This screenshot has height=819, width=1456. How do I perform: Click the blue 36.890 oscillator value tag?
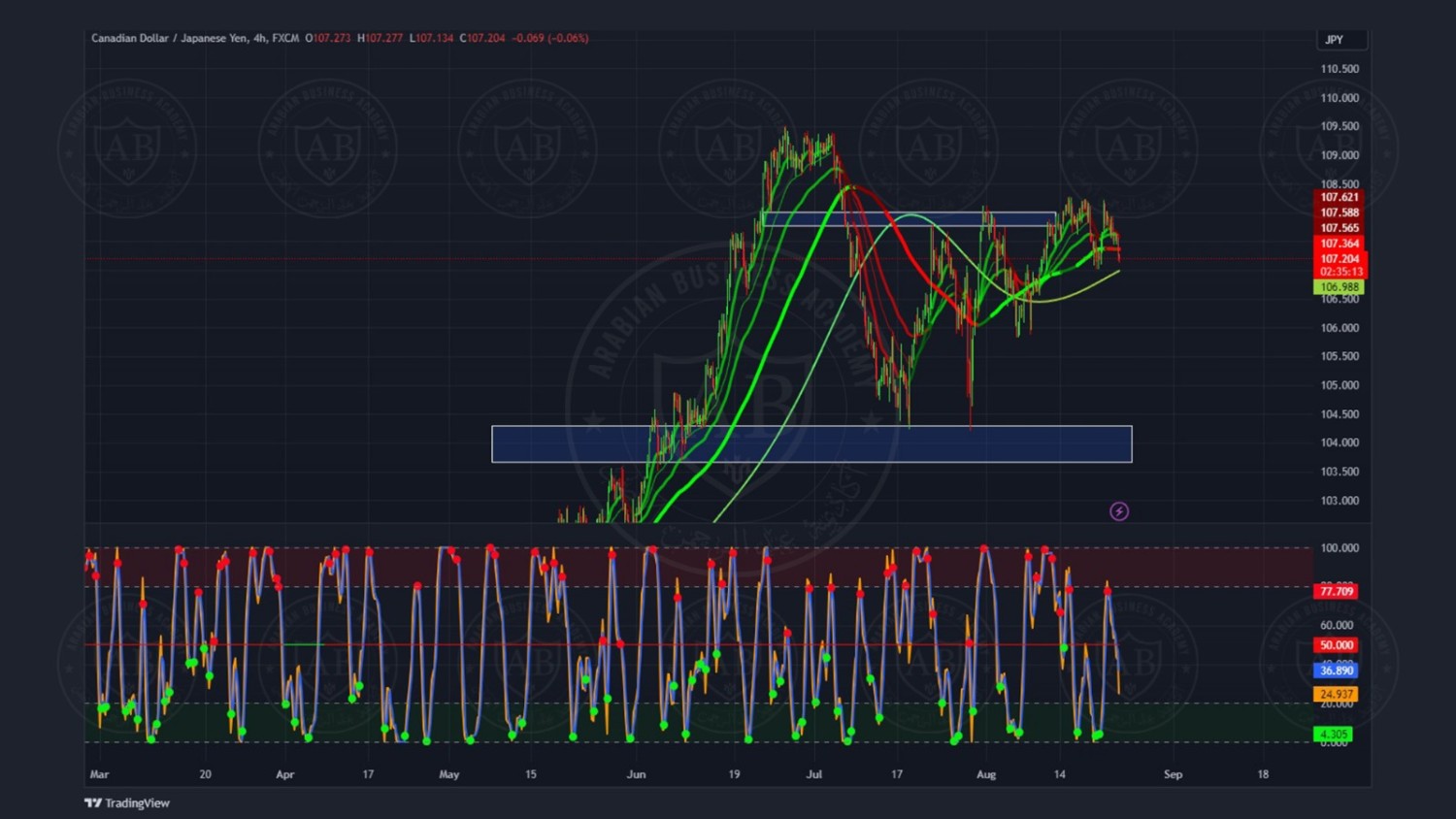click(x=1337, y=671)
